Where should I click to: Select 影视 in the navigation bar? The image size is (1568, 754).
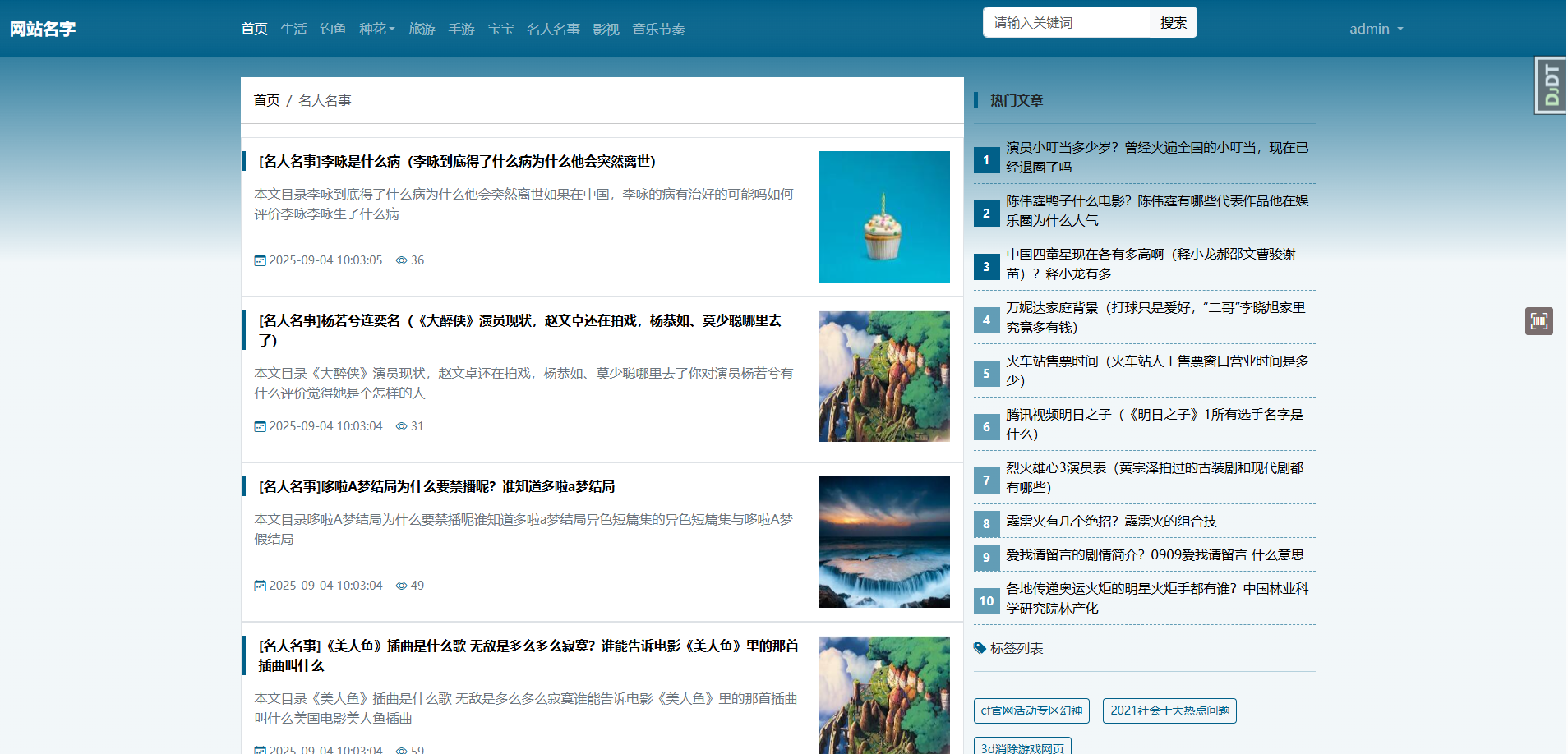606,29
